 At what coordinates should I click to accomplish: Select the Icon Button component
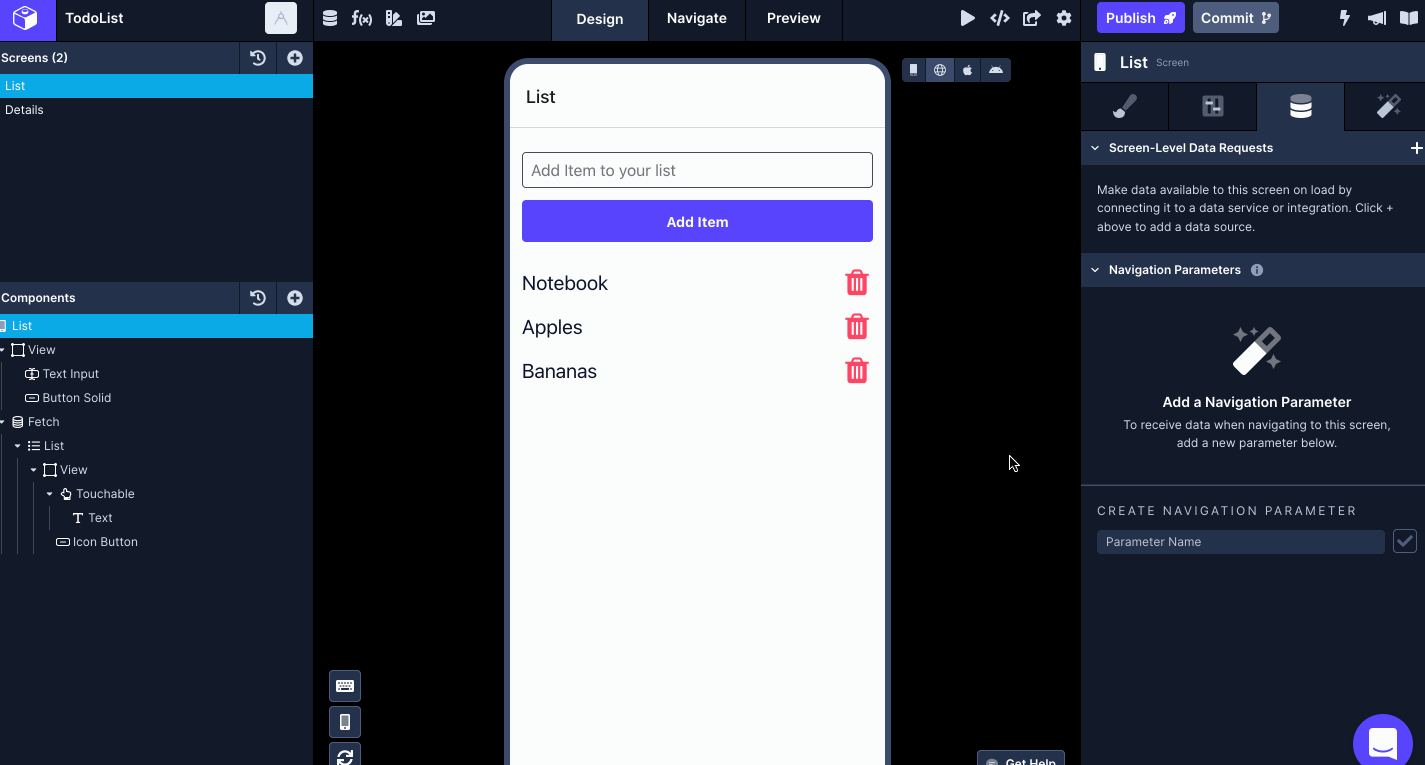click(105, 542)
